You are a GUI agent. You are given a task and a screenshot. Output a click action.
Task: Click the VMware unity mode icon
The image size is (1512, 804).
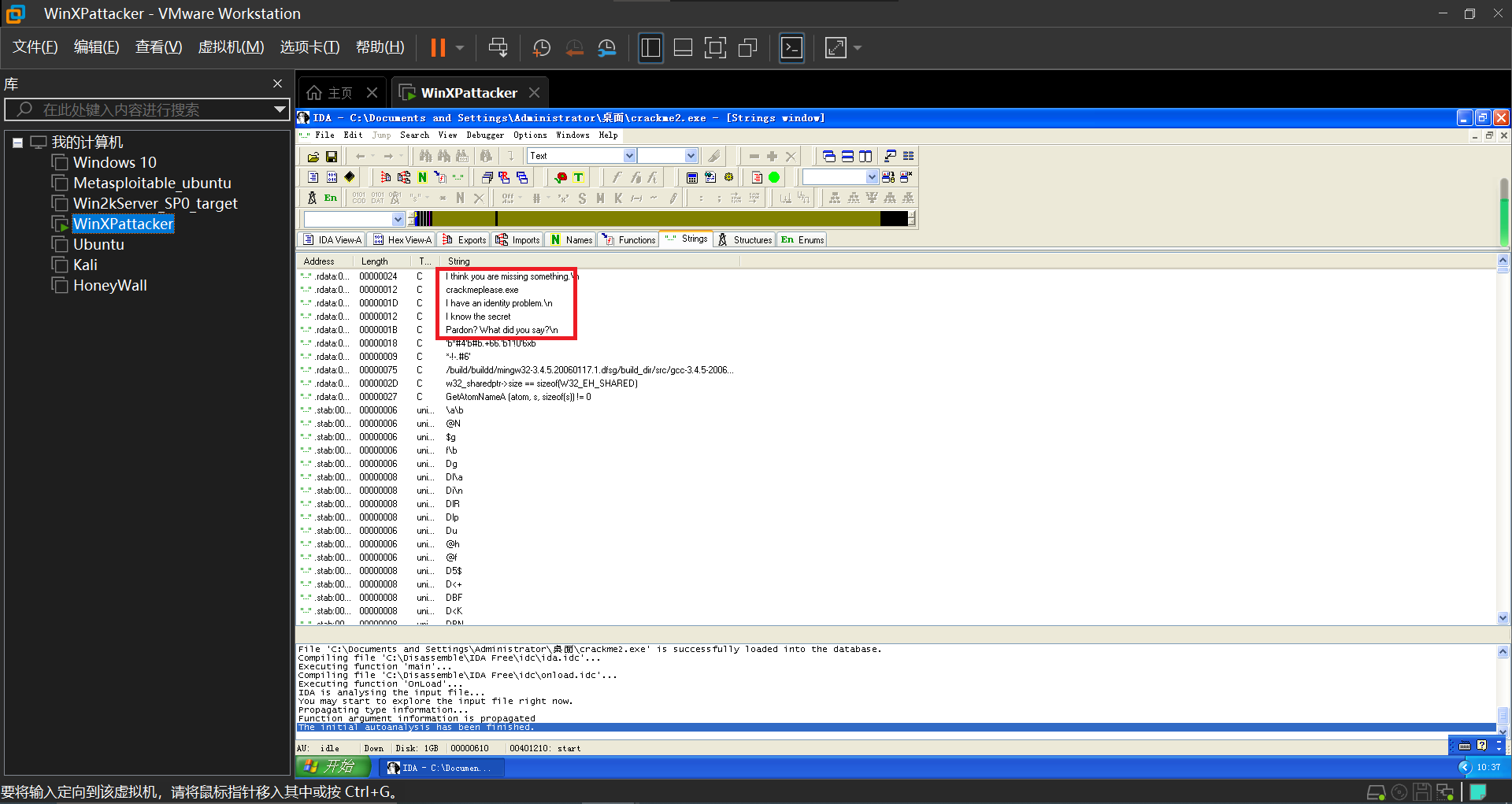coord(747,47)
